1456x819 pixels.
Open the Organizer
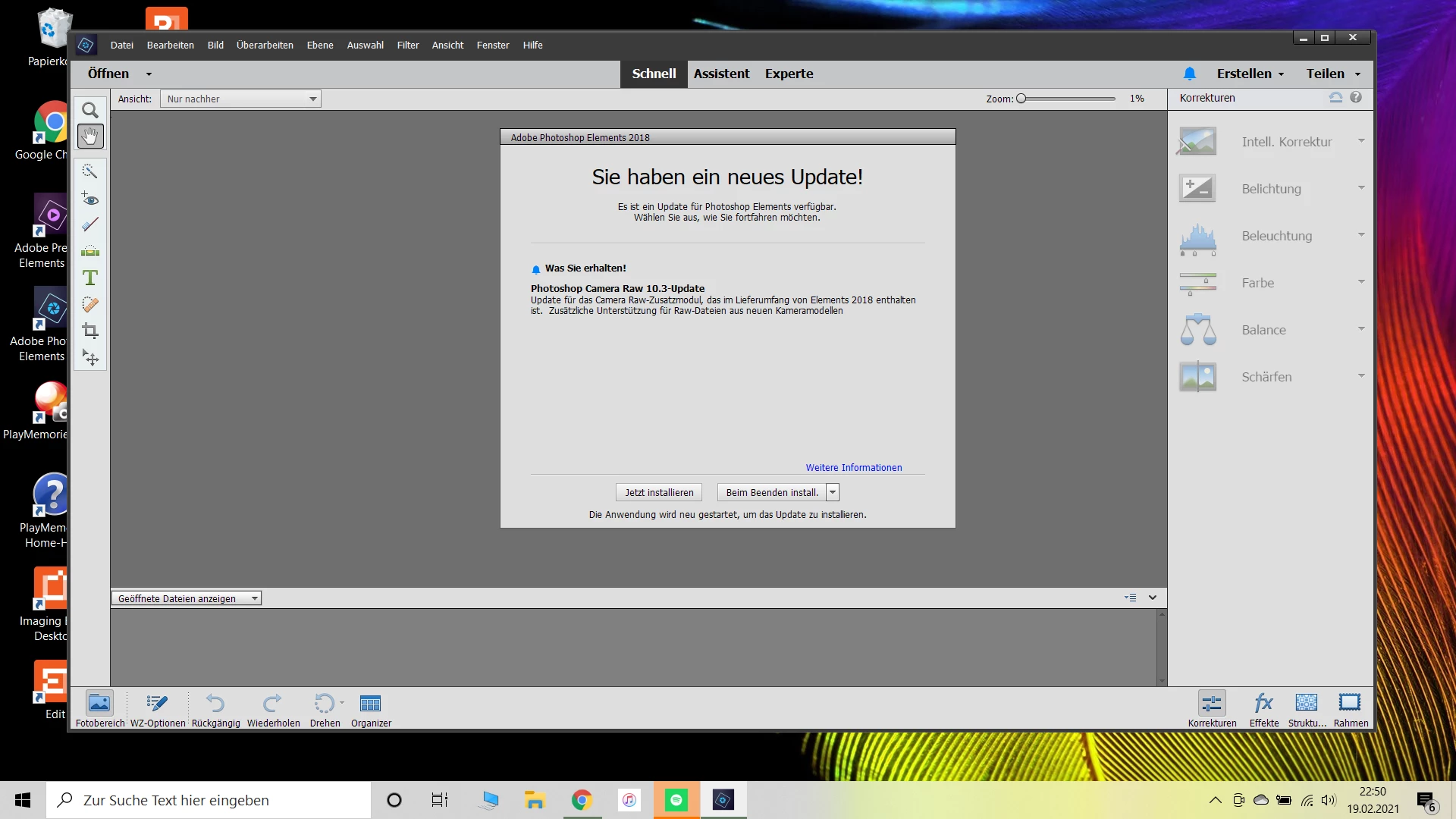coord(371,710)
